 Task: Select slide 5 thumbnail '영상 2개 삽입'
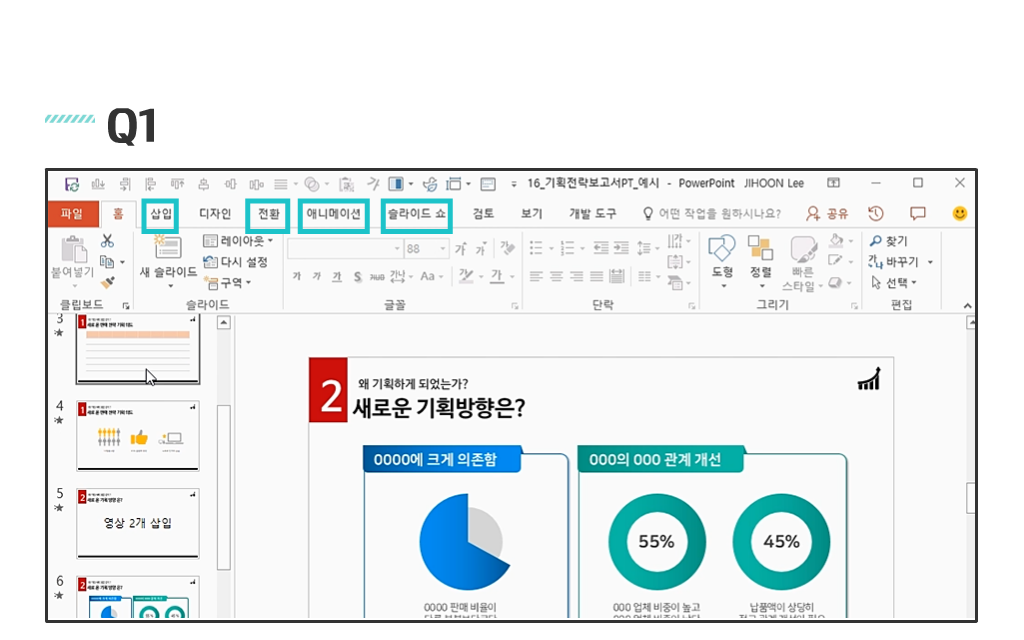coord(137,523)
